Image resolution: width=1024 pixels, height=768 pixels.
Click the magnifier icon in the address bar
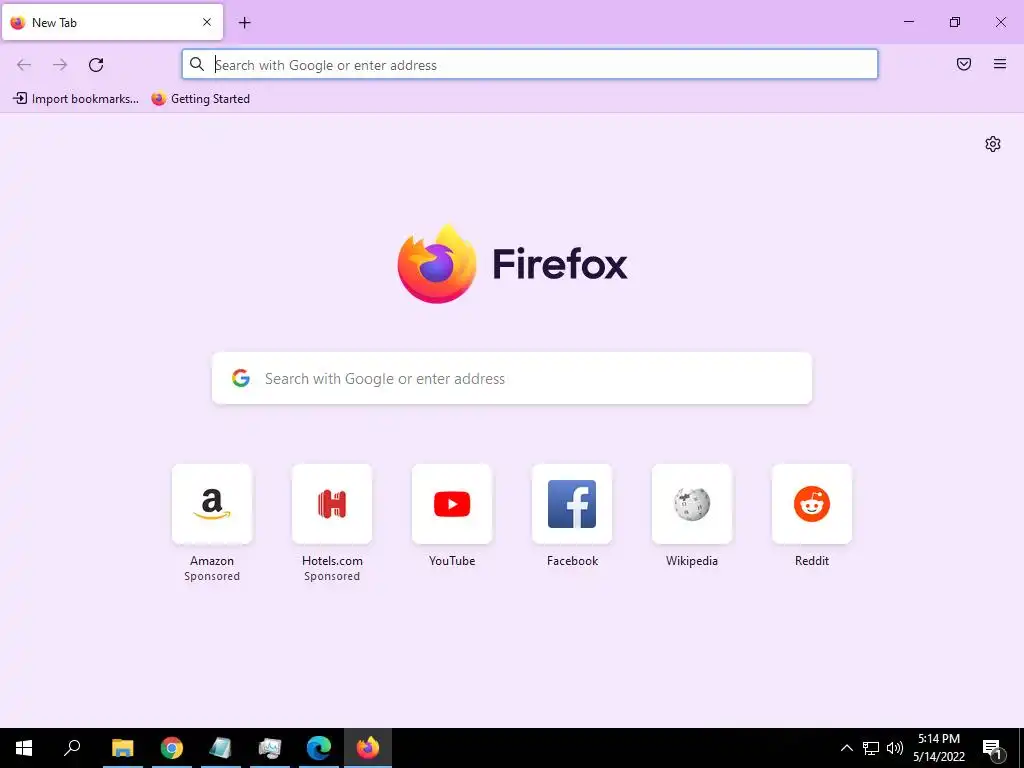(197, 64)
